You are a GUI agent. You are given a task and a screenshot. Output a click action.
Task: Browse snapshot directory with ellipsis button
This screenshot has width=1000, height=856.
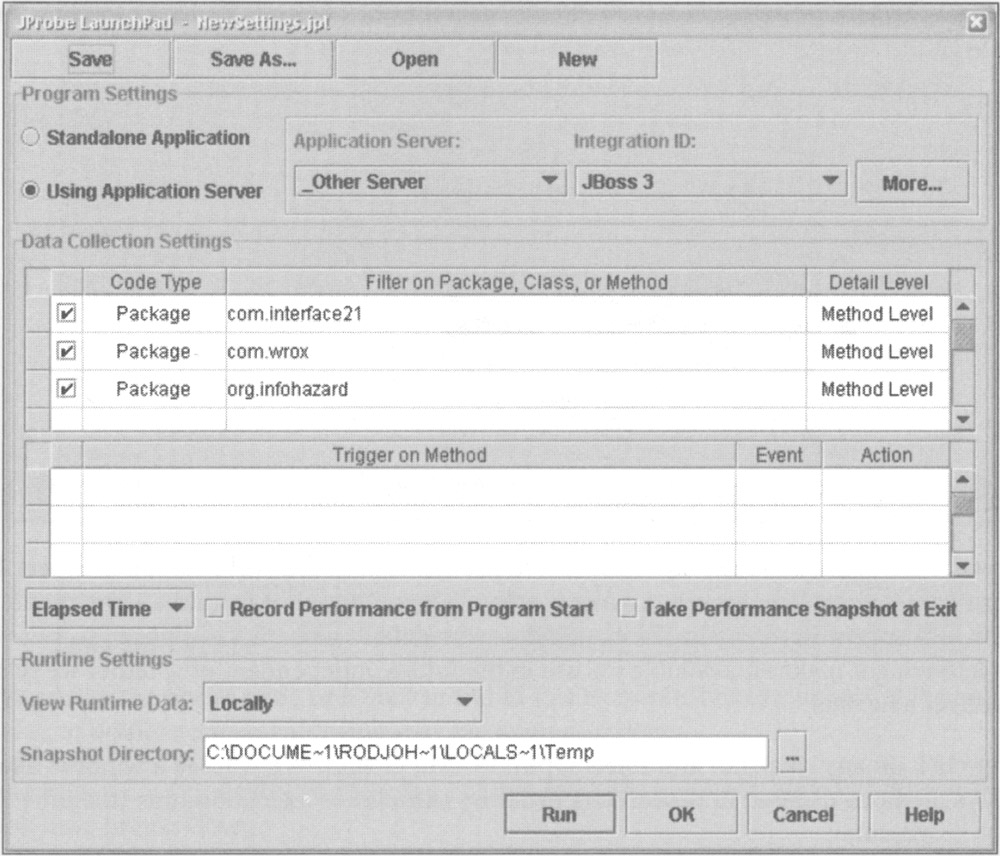791,755
